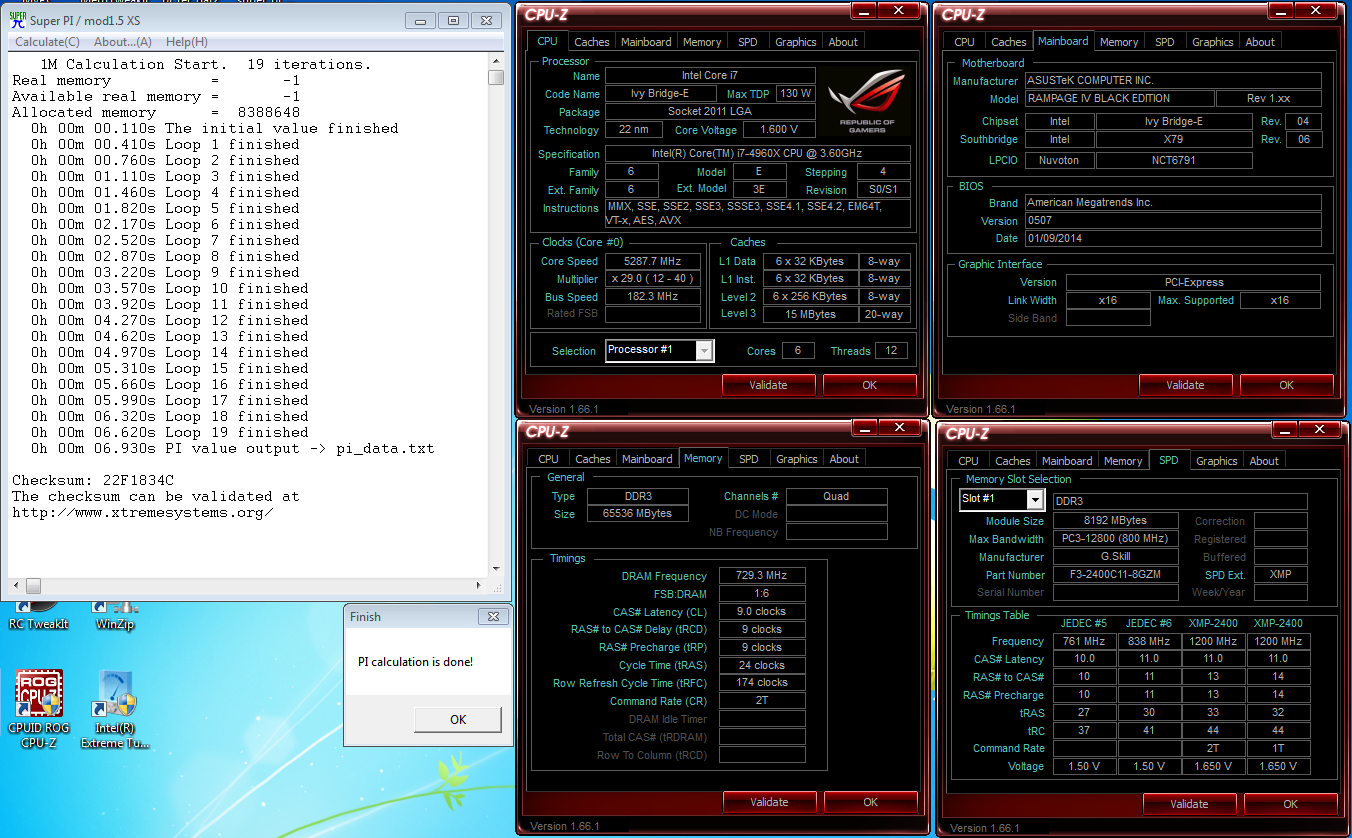Click the Super PI vertical scrollbar up arrow
The height and width of the screenshot is (838, 1352).
coord(496,62)
